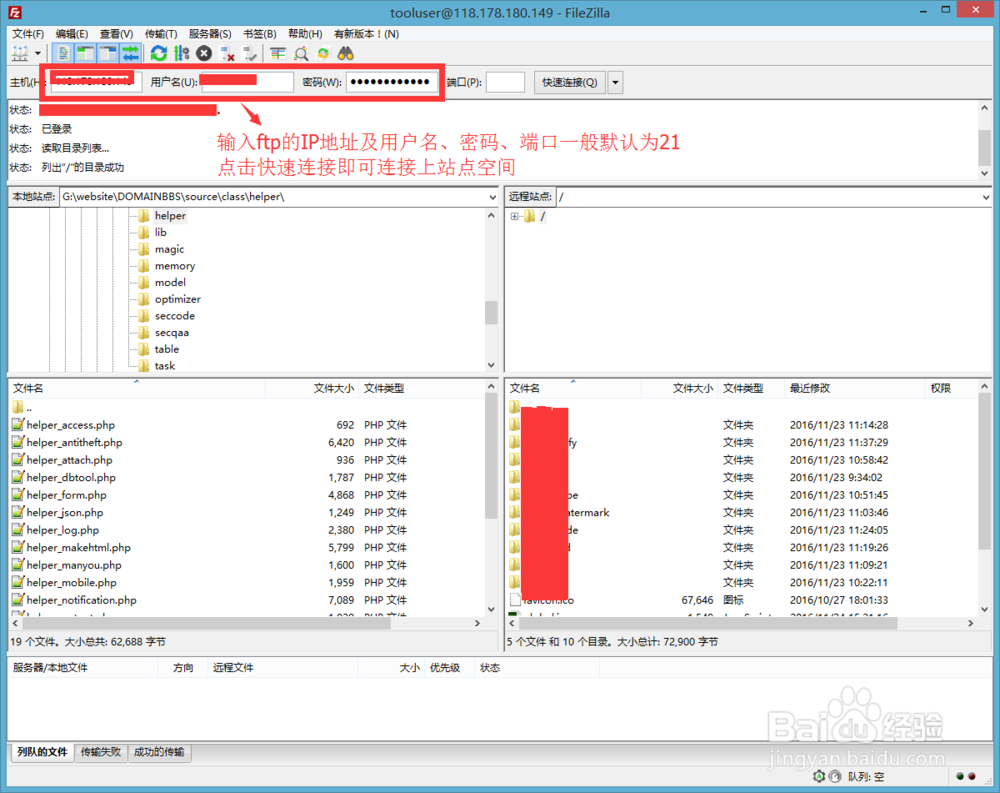The height and width of the screenshot is (793, 1000).
Task: Toggle the message log display
Action: pyautogui.click(x=61, y=53)
